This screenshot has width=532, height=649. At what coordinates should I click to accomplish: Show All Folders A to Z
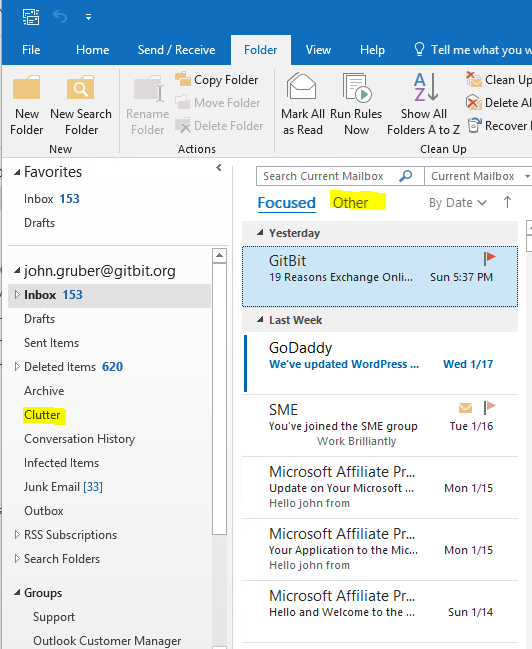424,106
